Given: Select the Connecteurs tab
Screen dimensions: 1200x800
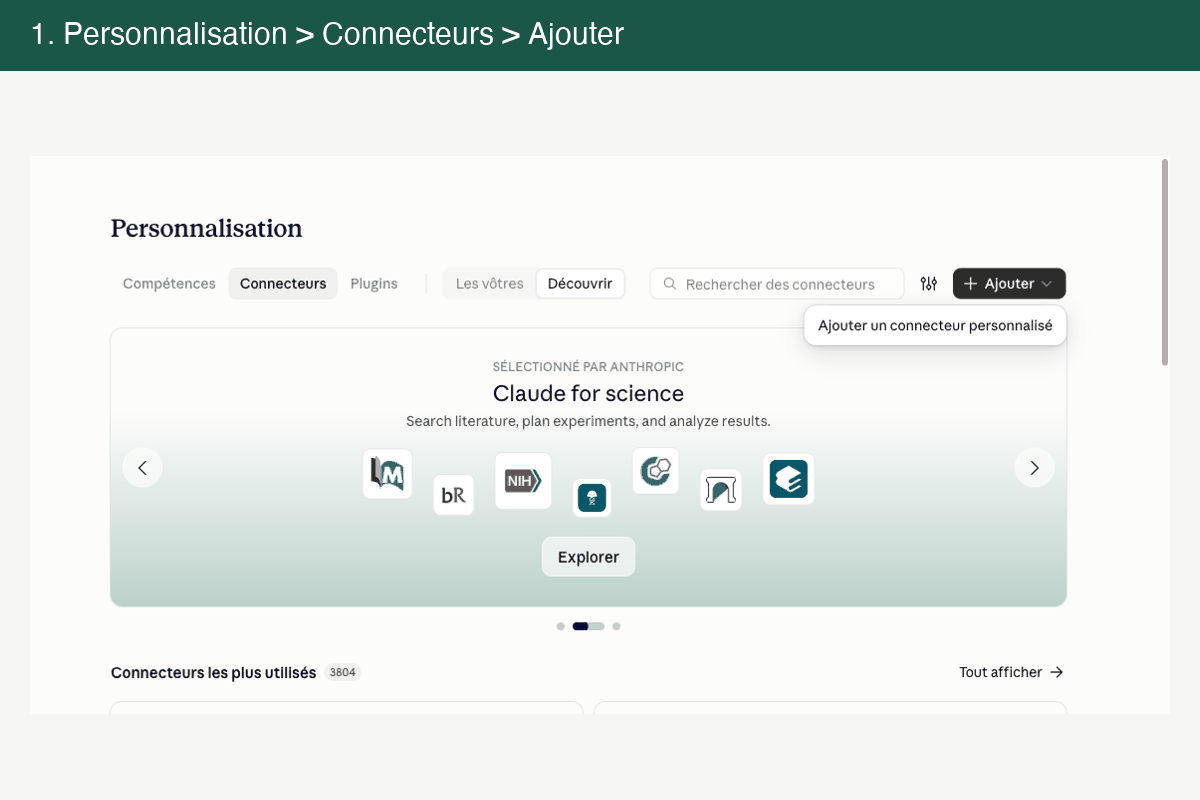Looking at the screenshot, I should [283, 284].
